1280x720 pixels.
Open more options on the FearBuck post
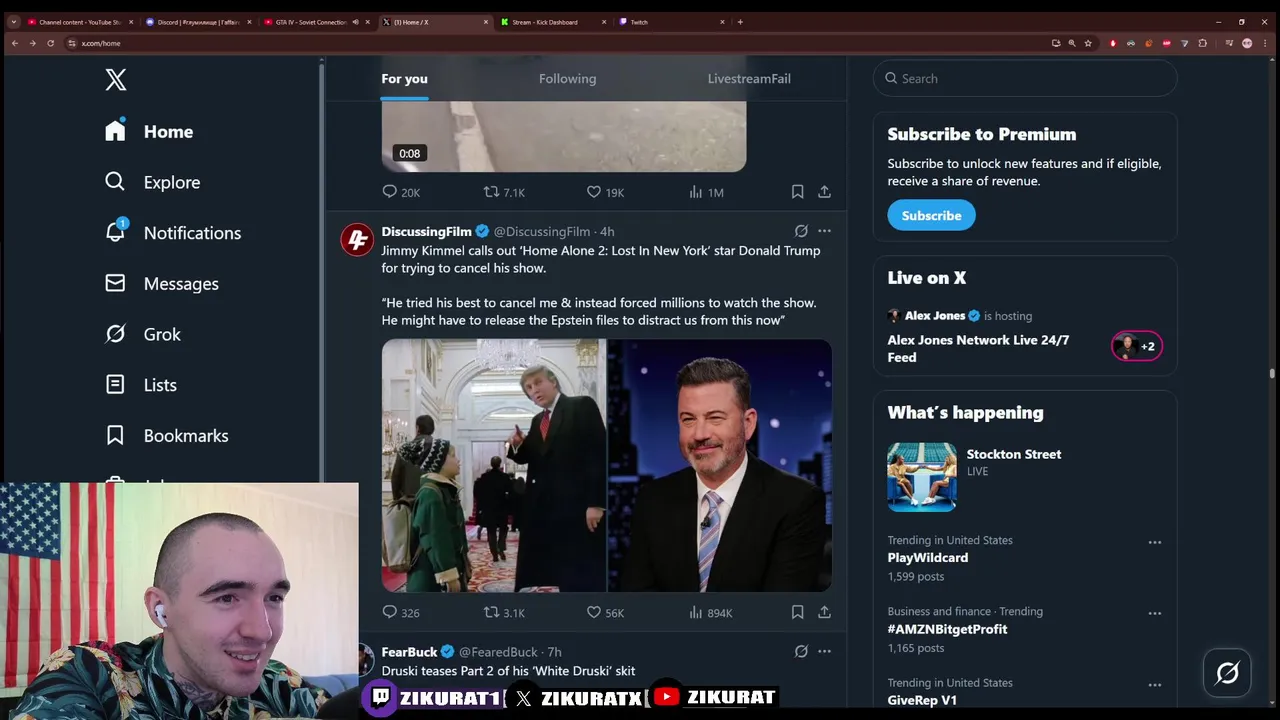[824, 651]
